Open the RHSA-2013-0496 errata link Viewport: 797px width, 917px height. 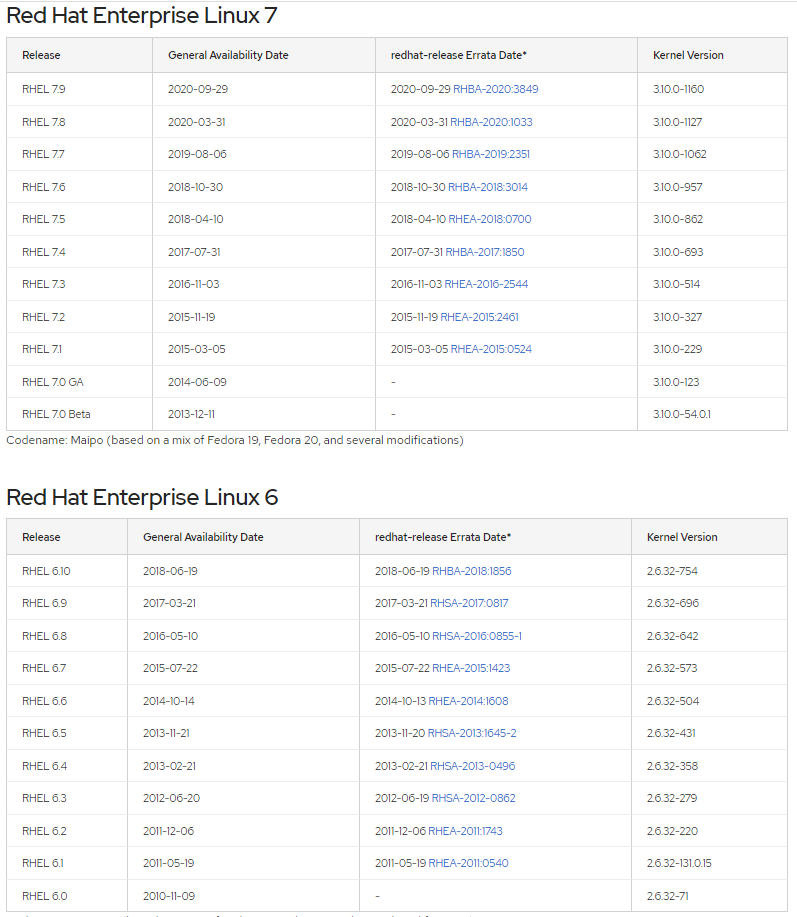pyautogui.click(x=472, y=766)
